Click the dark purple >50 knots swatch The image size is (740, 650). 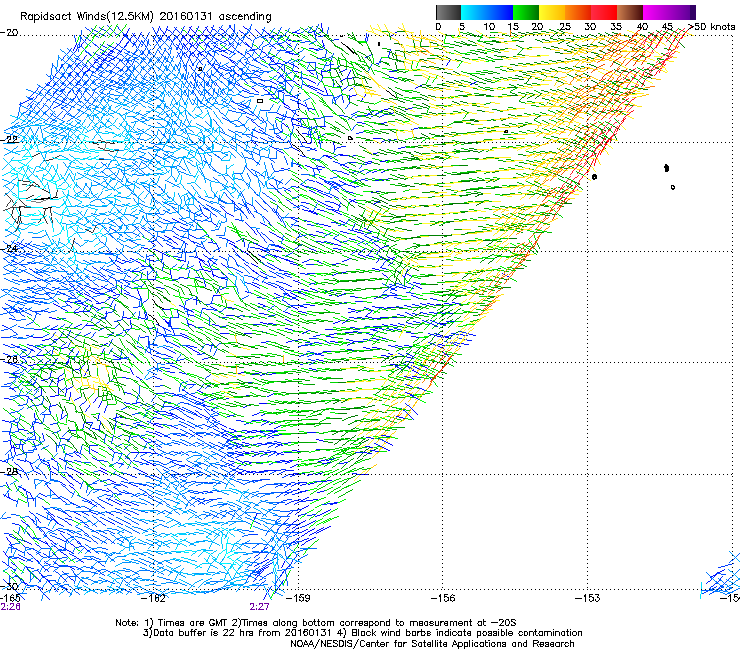693,12
